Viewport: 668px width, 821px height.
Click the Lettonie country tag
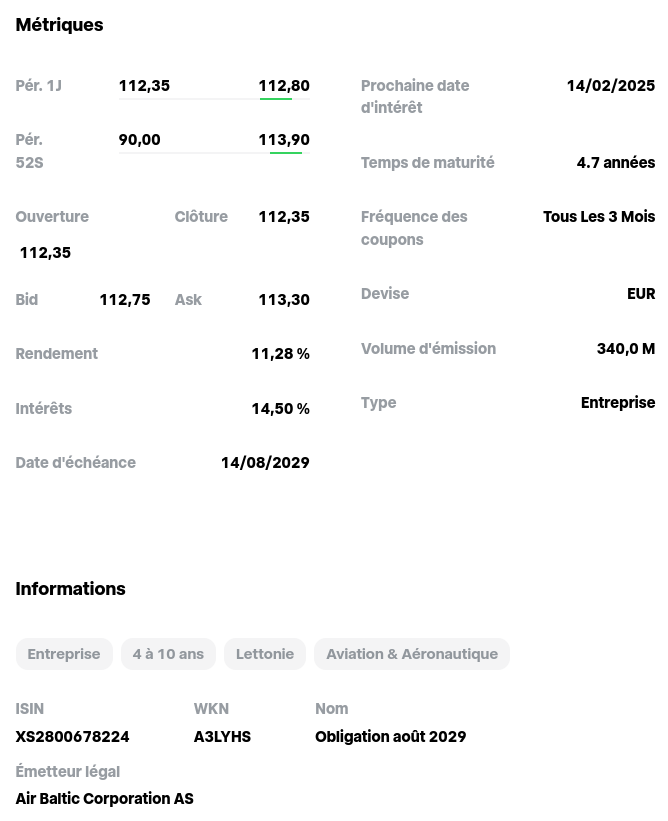264,653
